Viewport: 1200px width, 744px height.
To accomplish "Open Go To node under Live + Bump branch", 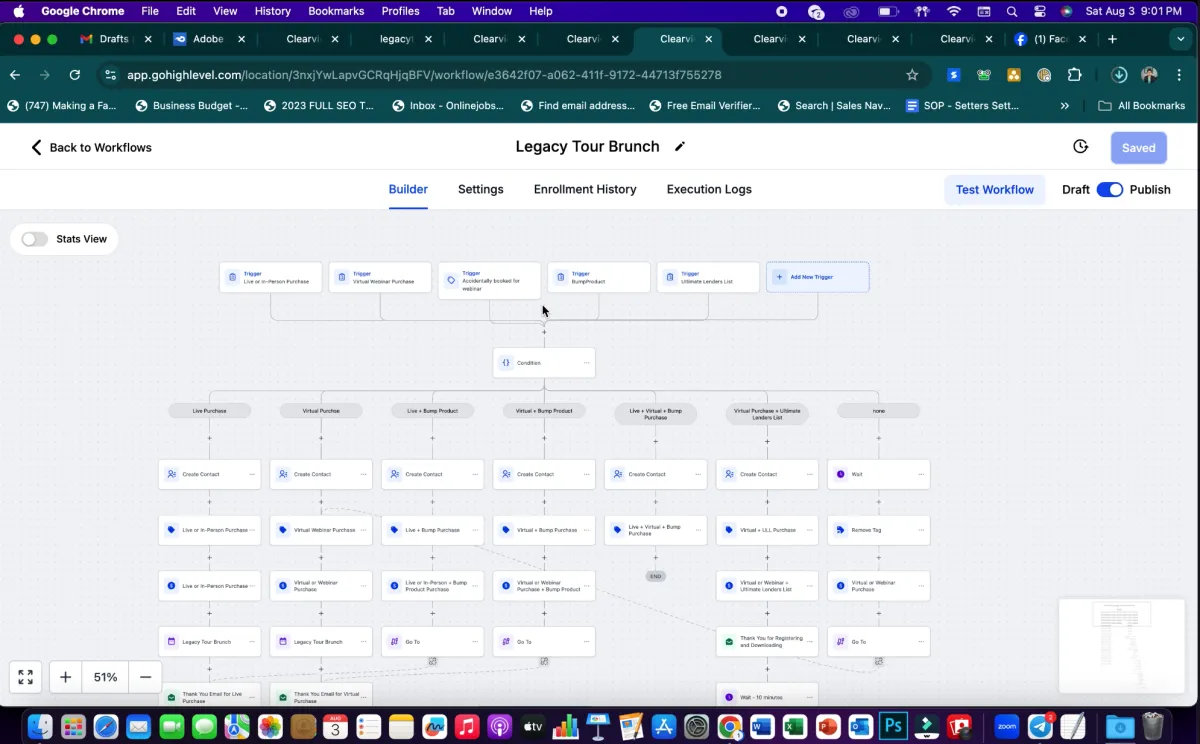I will coord(433,641).
